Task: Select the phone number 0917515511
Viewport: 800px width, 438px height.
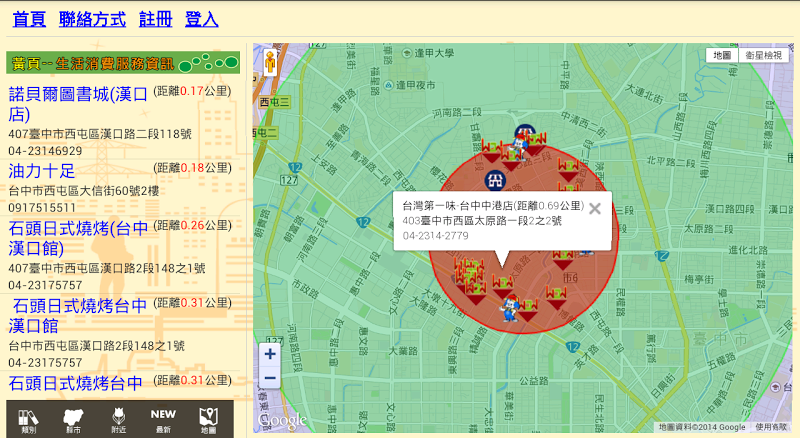Action: tap(42, 208)
